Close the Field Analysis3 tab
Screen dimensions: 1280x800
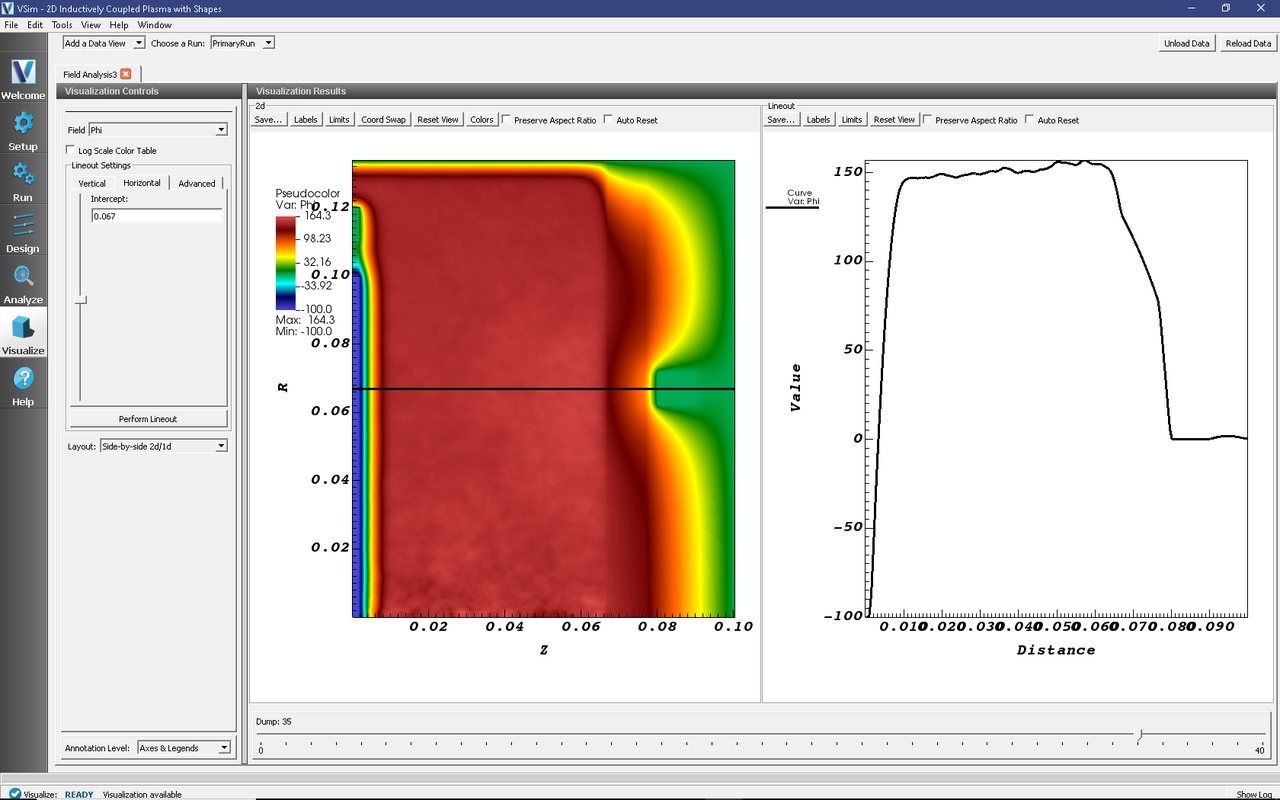126,74
